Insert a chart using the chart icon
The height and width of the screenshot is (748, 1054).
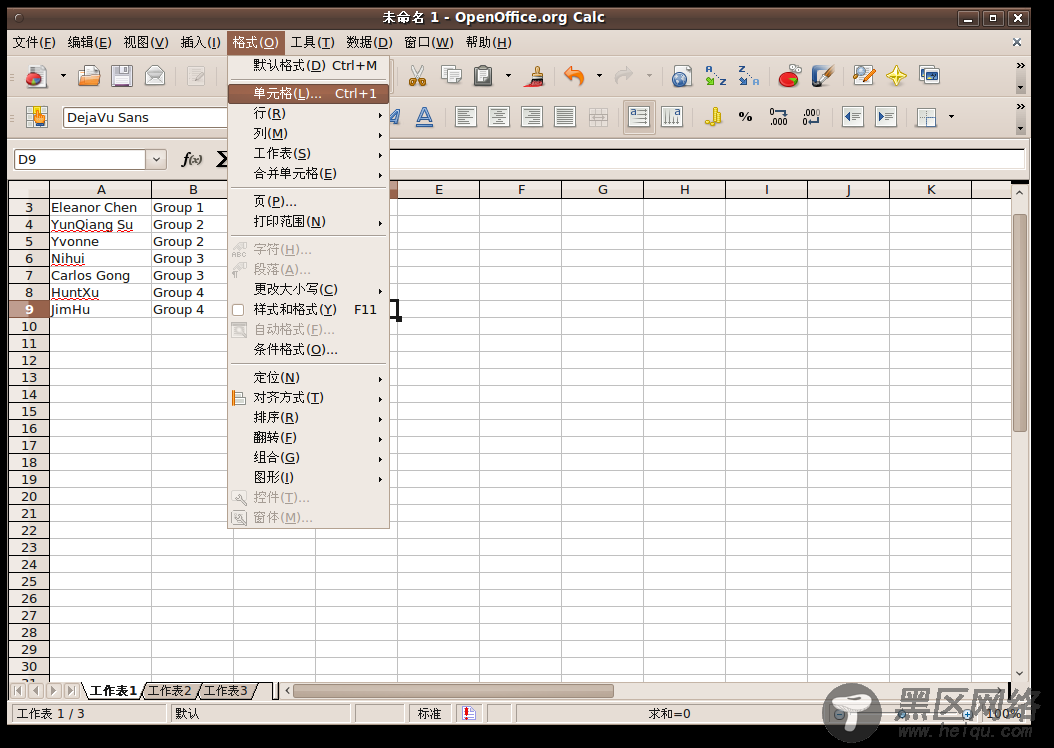point(790,76)
